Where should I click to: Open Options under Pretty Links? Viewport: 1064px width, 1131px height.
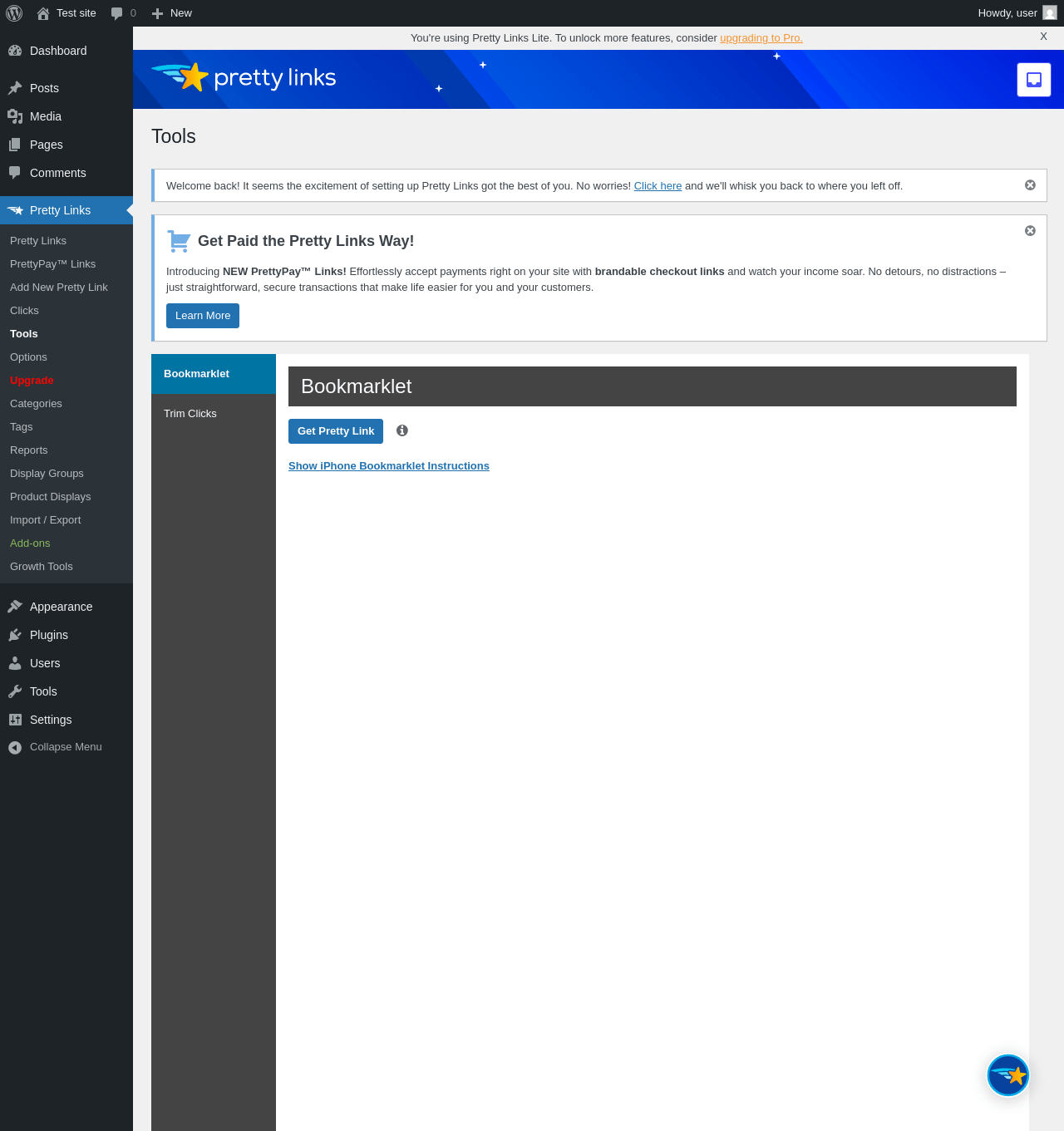tap(28, 357)
